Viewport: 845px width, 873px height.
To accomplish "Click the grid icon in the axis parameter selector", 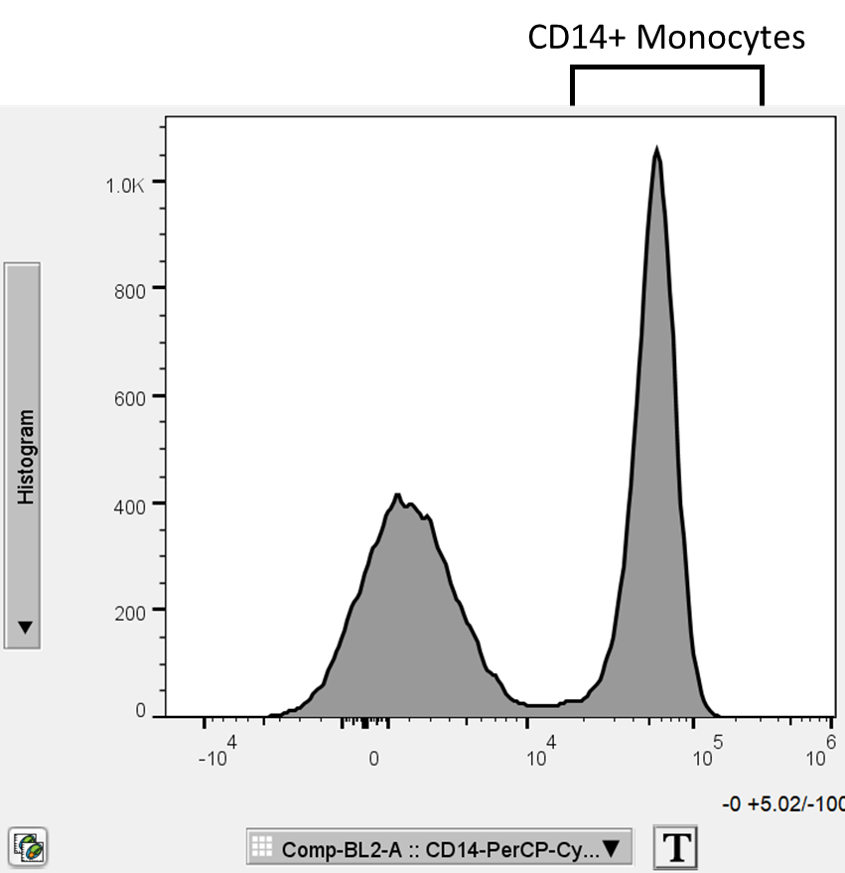I will (262, 846).
